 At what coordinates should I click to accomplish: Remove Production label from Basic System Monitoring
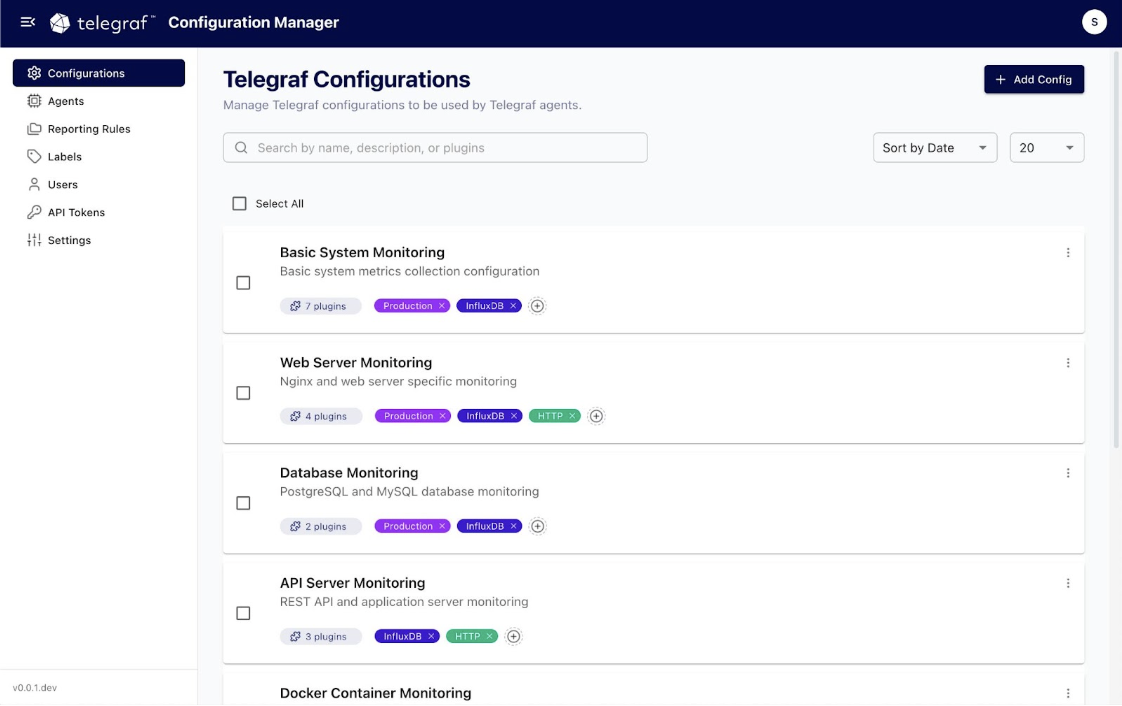[441, 306]
